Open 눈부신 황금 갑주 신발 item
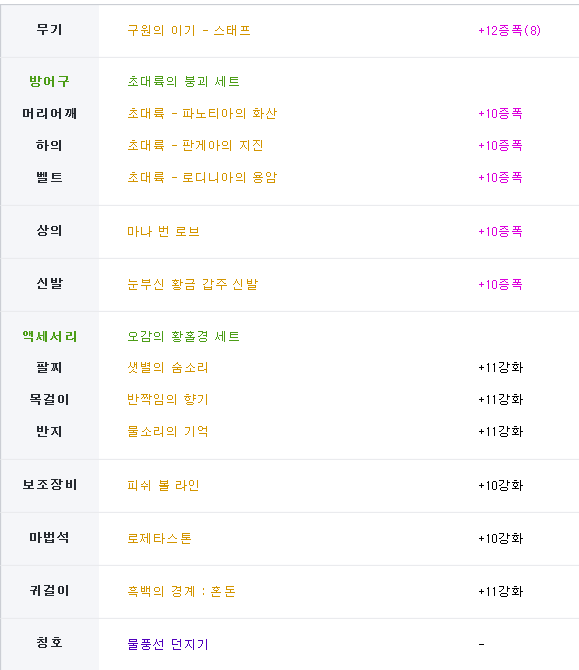Image resolution: width=579 pixels, height=670 pixels. tap(193, 285)
